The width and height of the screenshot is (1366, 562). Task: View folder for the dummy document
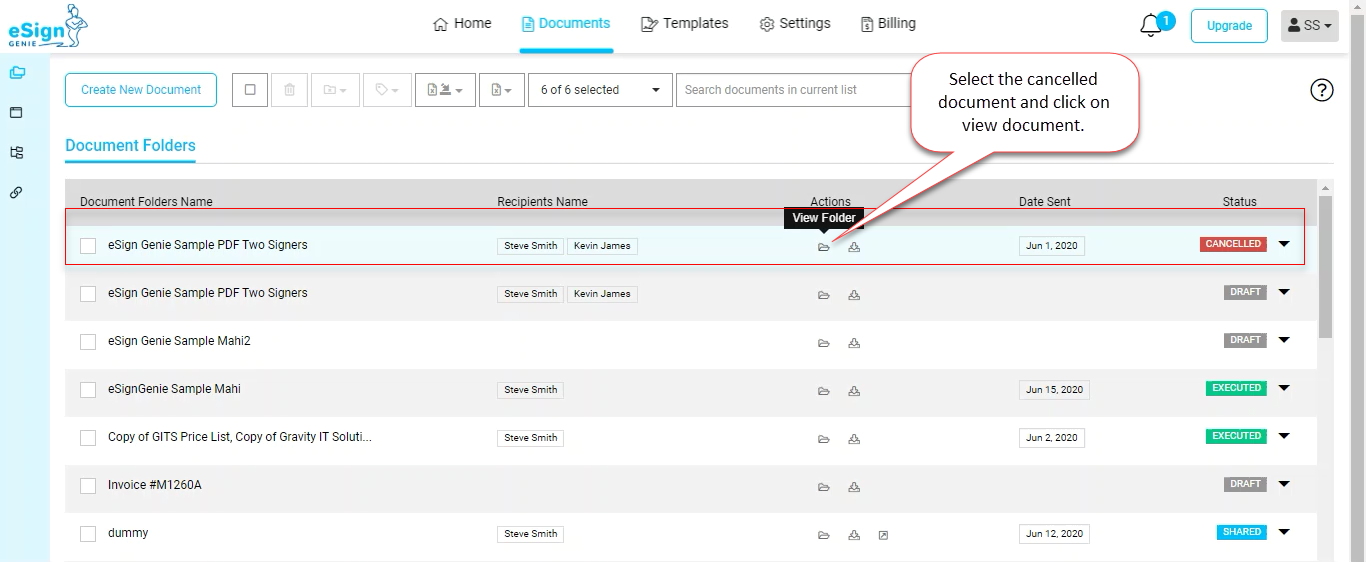click(824, 535)
